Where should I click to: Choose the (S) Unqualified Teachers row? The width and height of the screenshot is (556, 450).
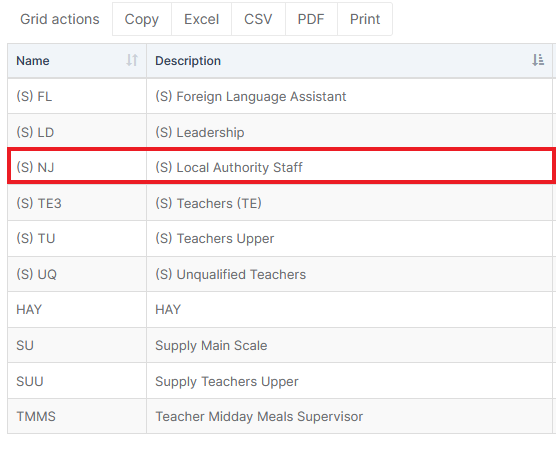(x=282, y=274)
